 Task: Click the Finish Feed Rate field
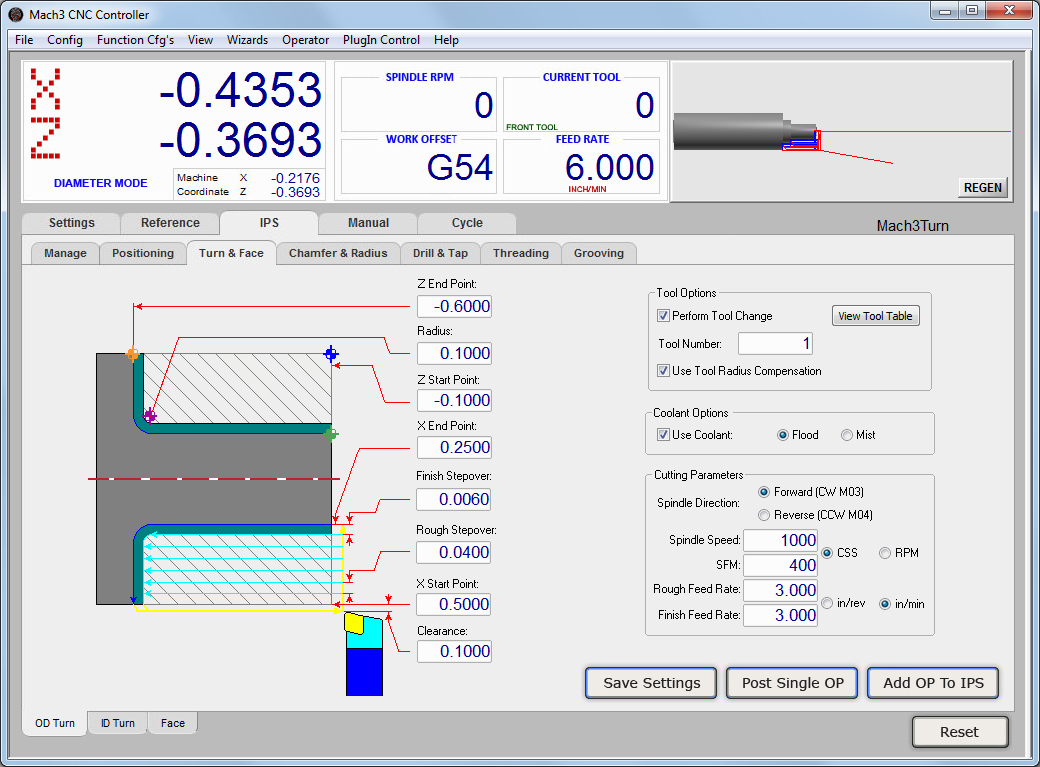coord(781,616)
